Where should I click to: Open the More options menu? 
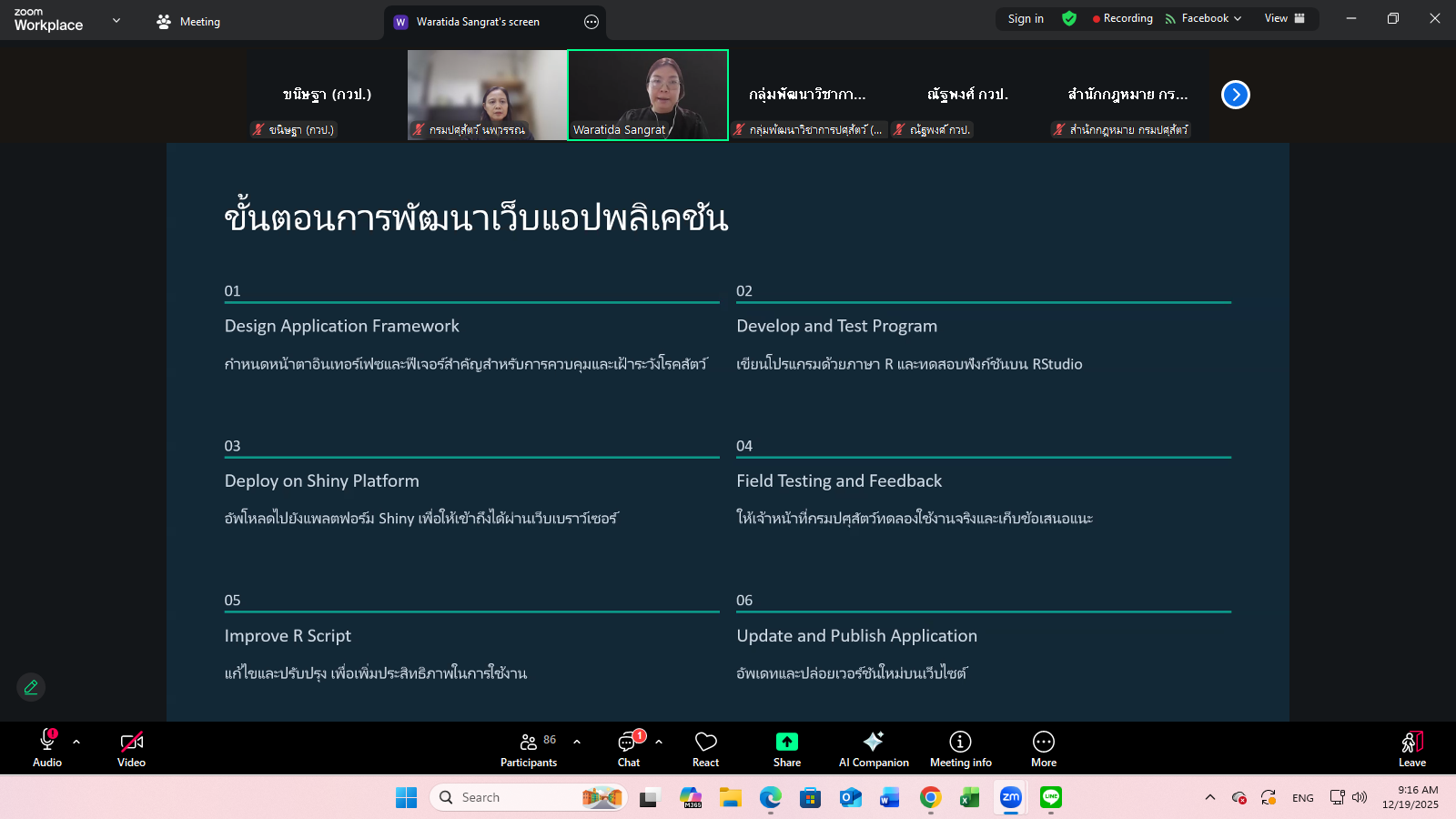click(1043, 749)
